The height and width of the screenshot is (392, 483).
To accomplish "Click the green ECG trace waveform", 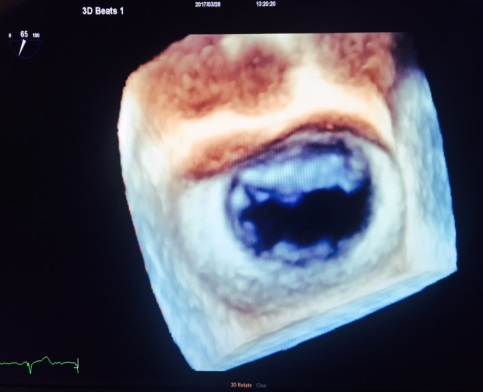I will click(x=39, y=364).
